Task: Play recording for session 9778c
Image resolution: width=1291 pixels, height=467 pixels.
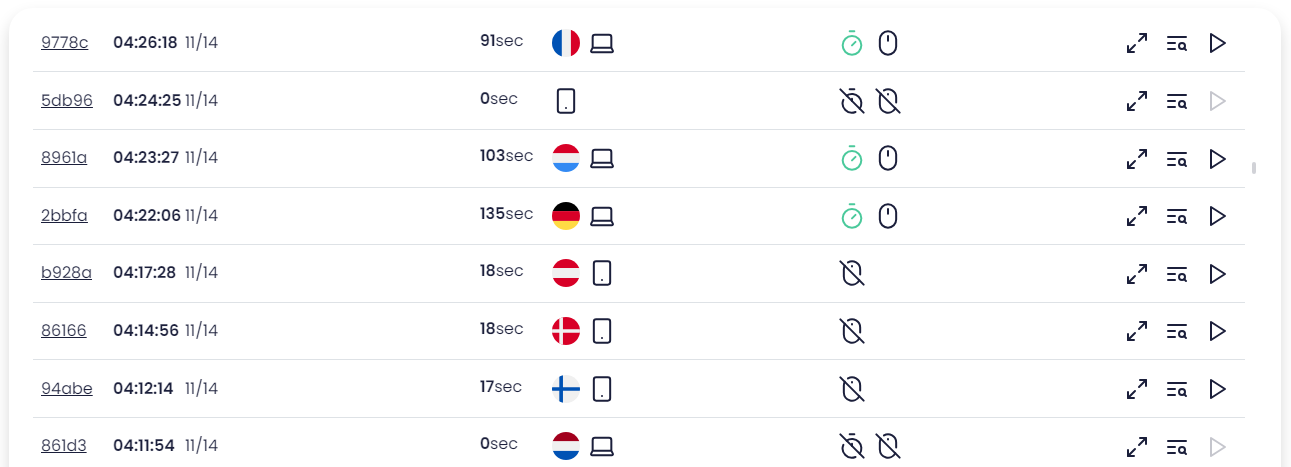Action: pyautogui.click(x=1217, y=43)
